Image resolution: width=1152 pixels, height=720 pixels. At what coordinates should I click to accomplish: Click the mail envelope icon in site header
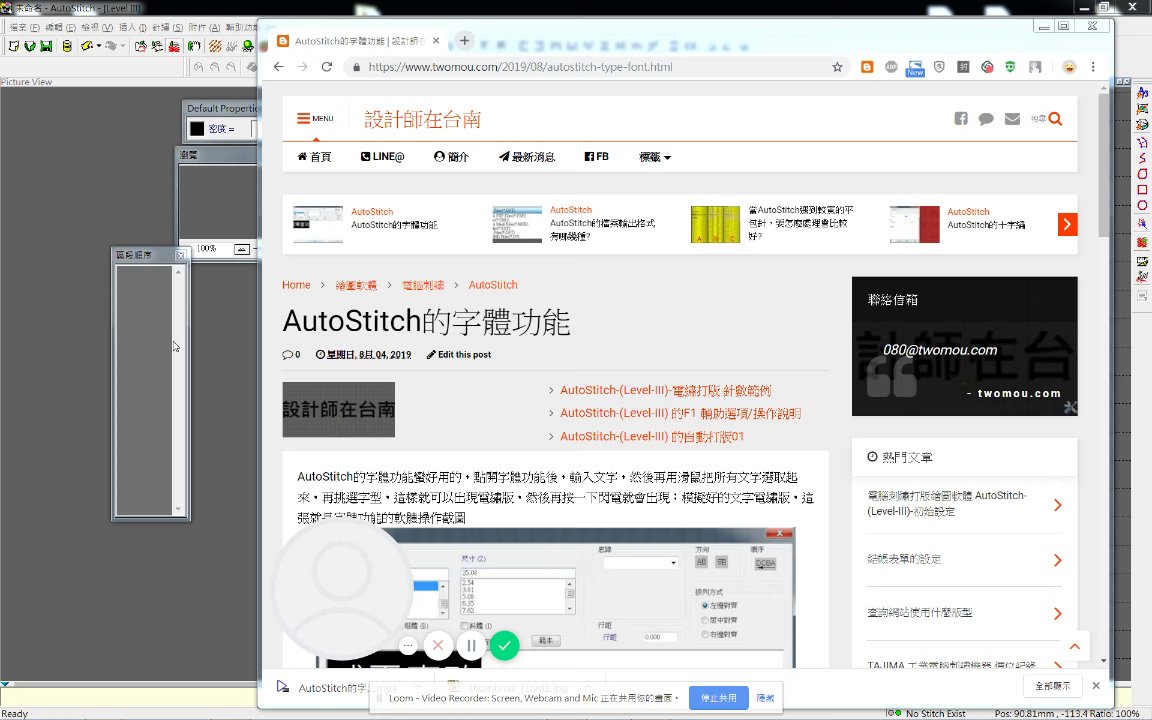(x=1012, y=118)
